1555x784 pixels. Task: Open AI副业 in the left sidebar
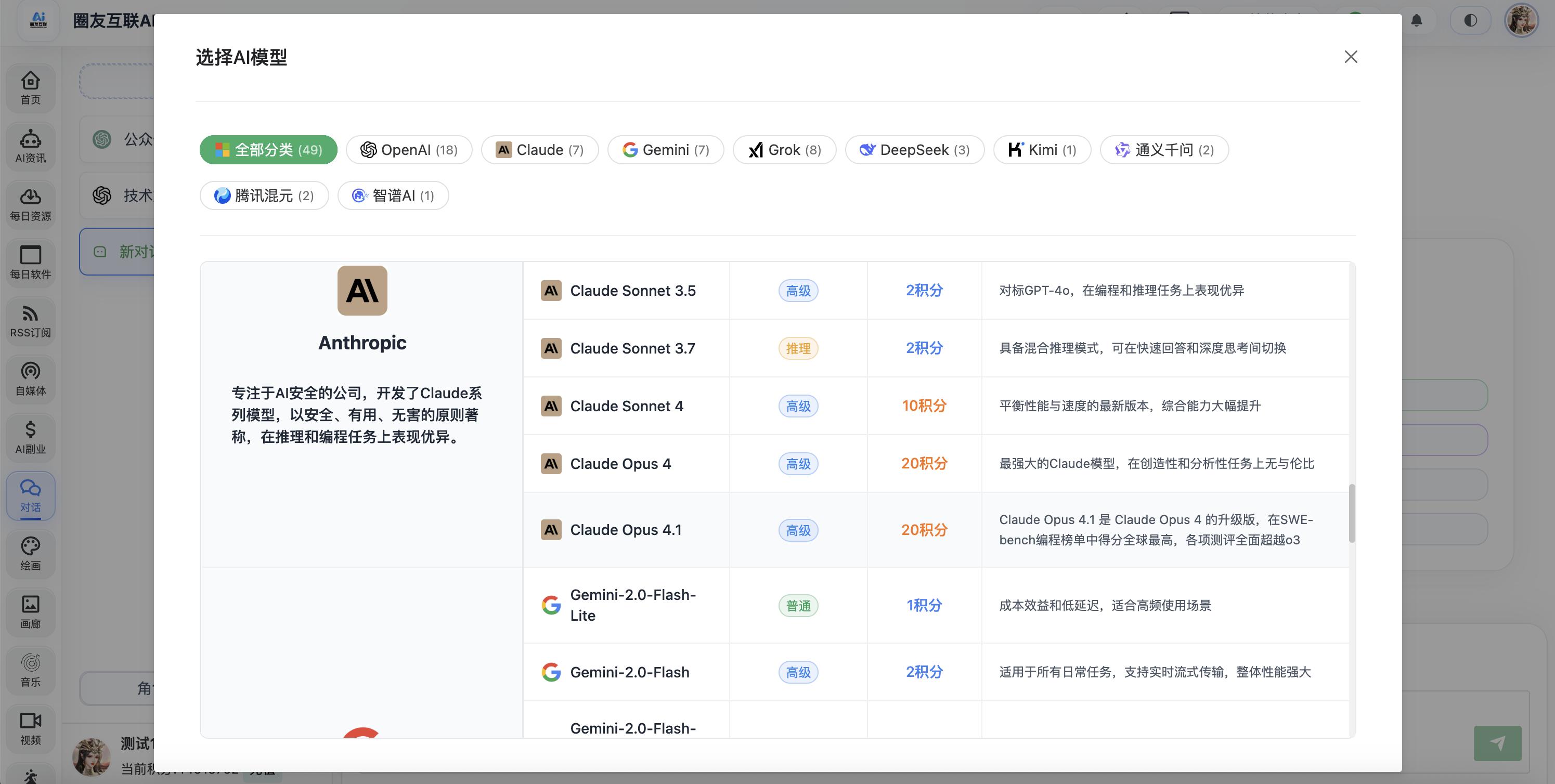(x=31, y=438)
